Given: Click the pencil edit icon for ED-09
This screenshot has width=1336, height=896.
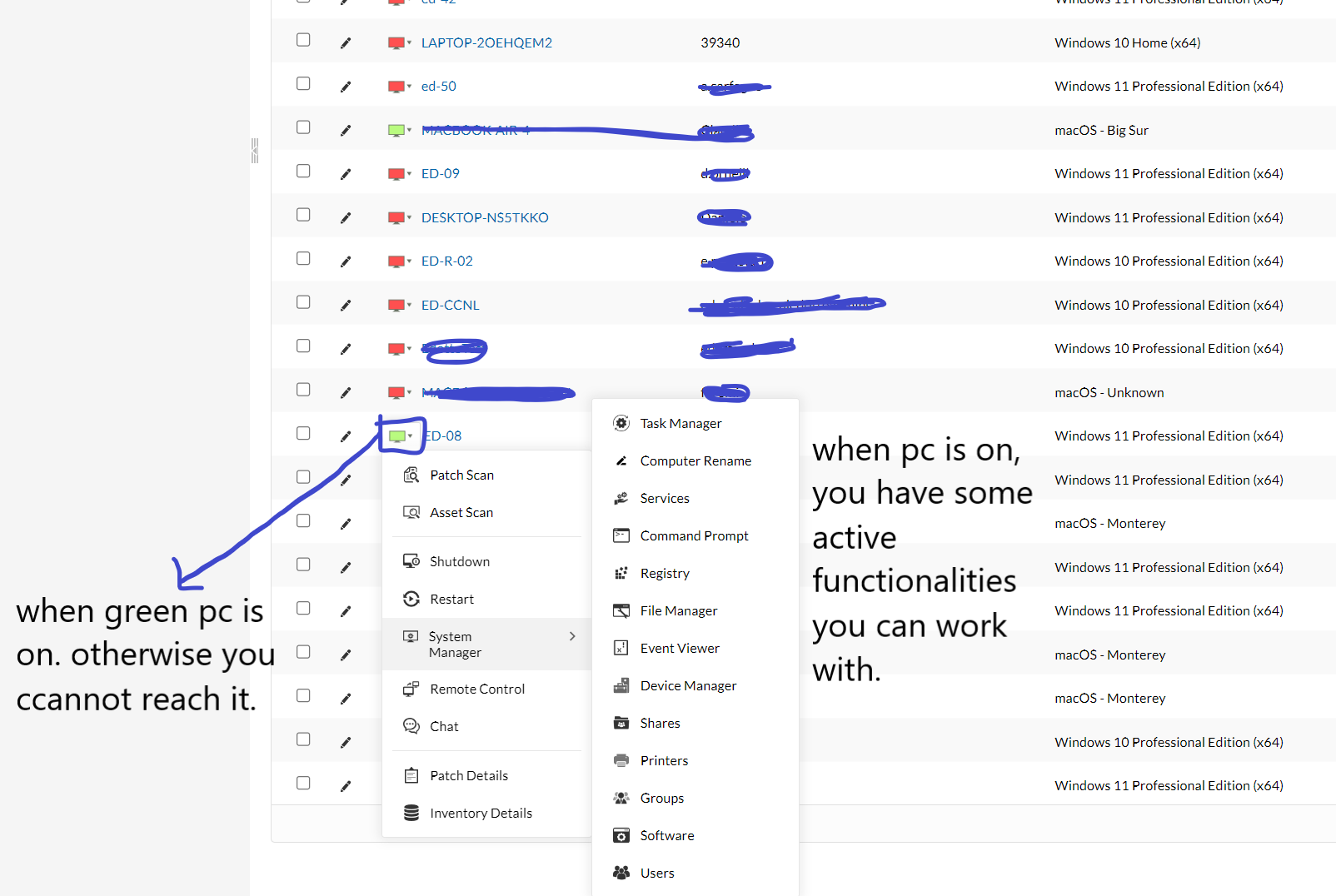Looking at the screenshot, I should coord(346,174).
